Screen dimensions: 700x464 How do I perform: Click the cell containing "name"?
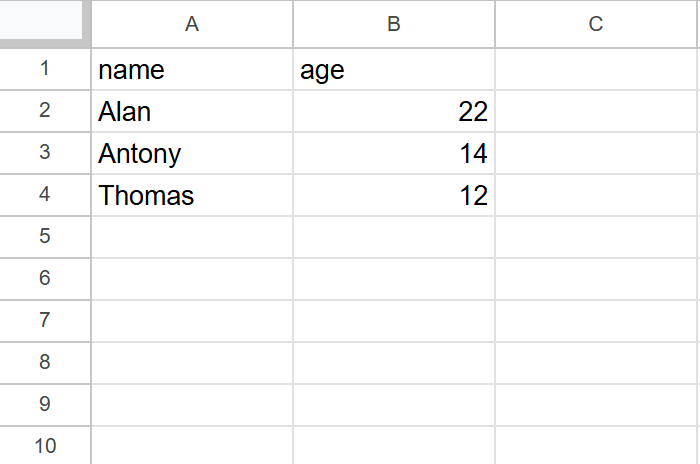pos(192,70)
